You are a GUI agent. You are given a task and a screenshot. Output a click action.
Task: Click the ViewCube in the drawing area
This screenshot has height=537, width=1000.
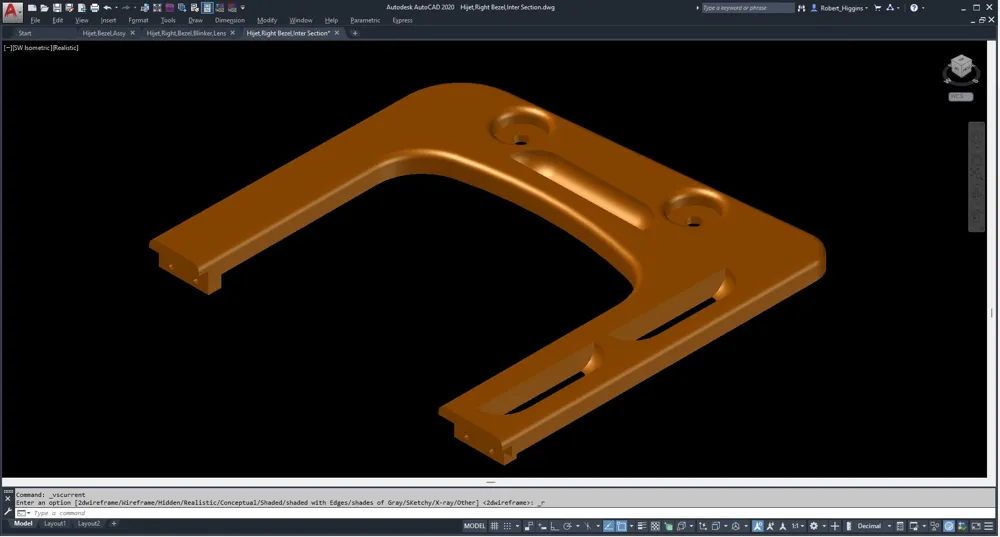pos(961,69)
